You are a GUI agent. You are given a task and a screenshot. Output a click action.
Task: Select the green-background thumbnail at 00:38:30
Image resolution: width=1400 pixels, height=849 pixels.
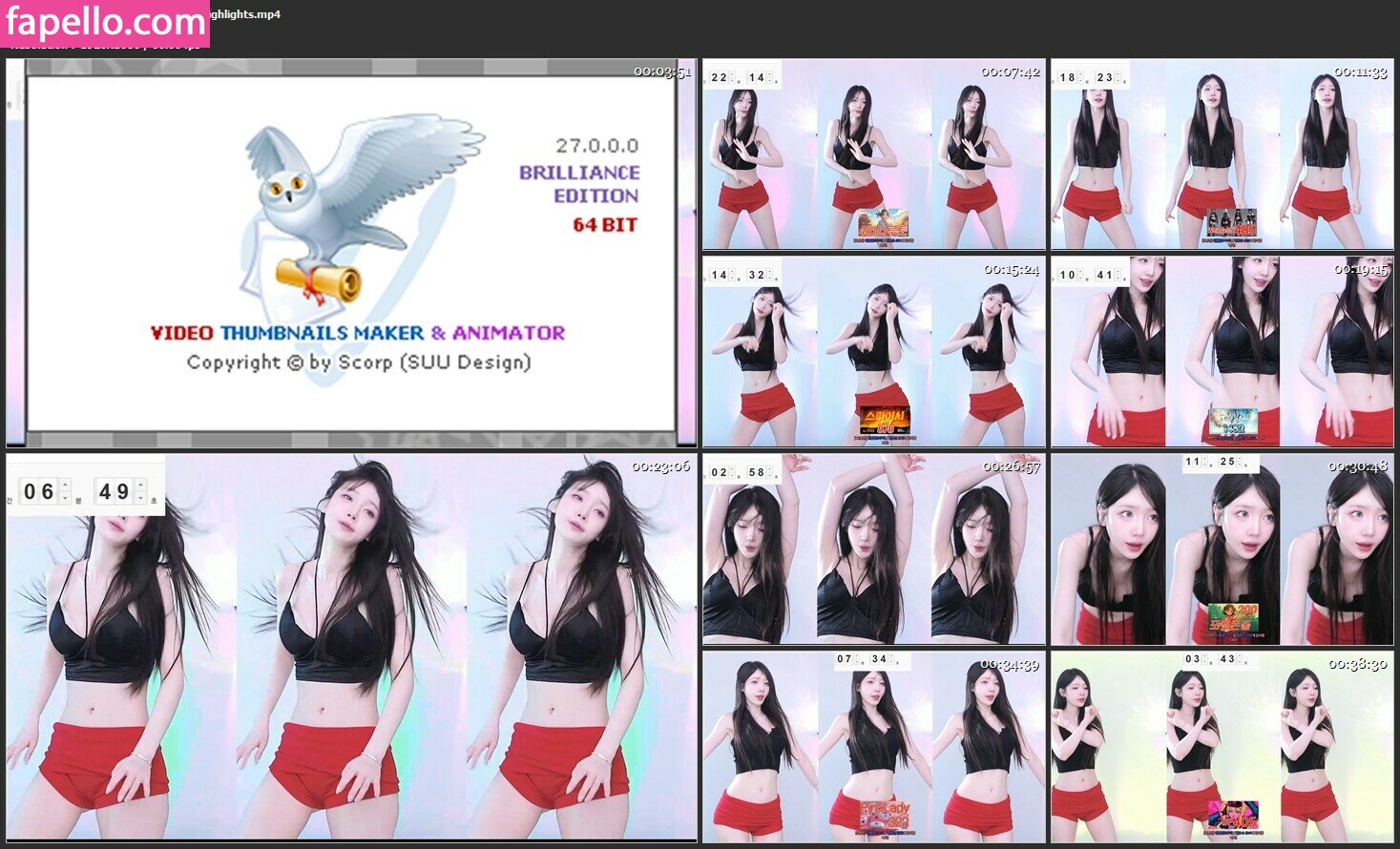(1222, 747)
